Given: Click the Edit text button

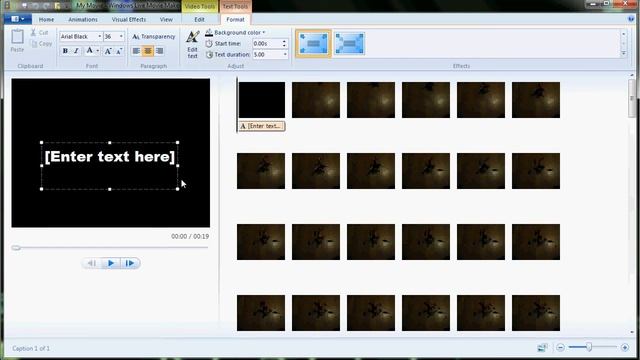Looking at the screenshot, I should click(192, 44).
